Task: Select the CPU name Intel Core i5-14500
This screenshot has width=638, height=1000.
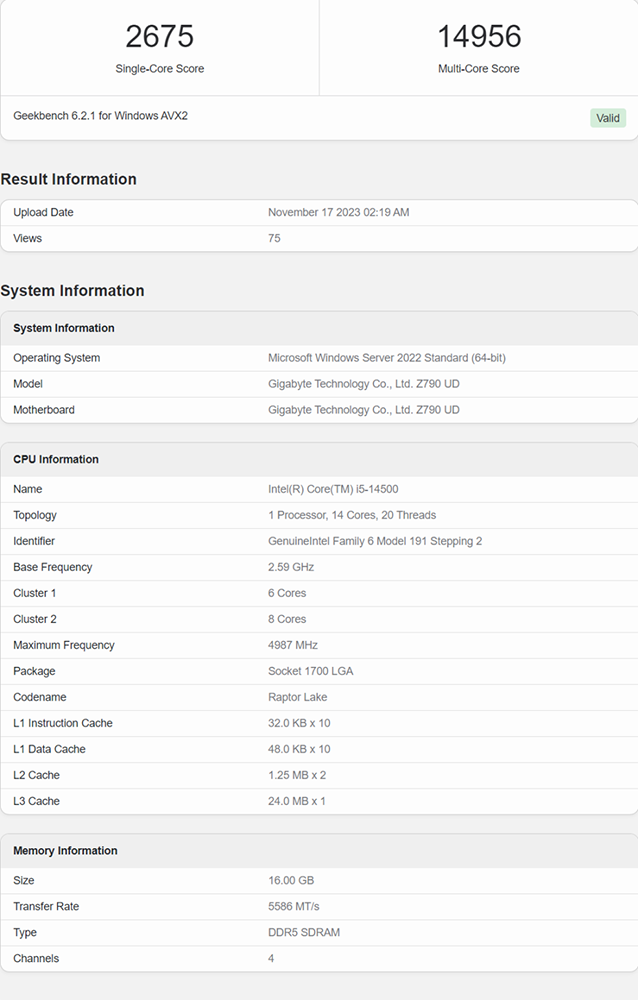Action: (333, 489)
